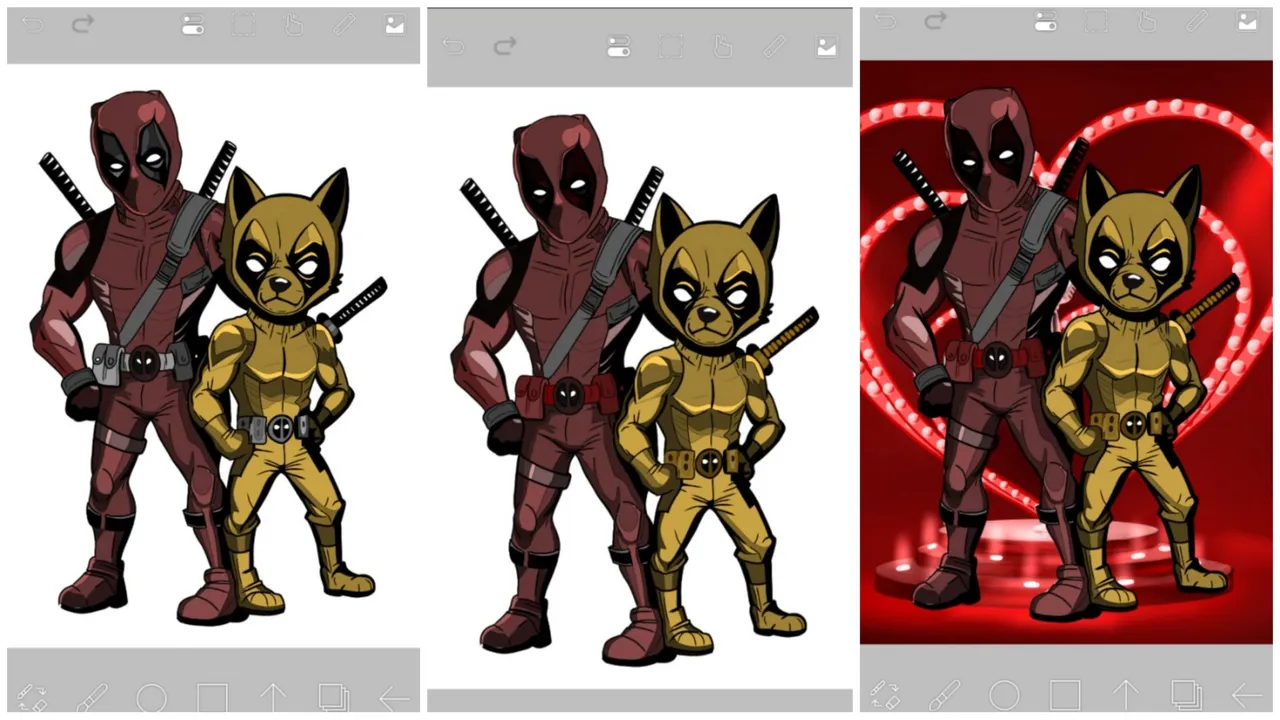This screenshot has width=1280, height=720.
Task: Click the right canvas with red heart background
Action: tap(1066, 352)
